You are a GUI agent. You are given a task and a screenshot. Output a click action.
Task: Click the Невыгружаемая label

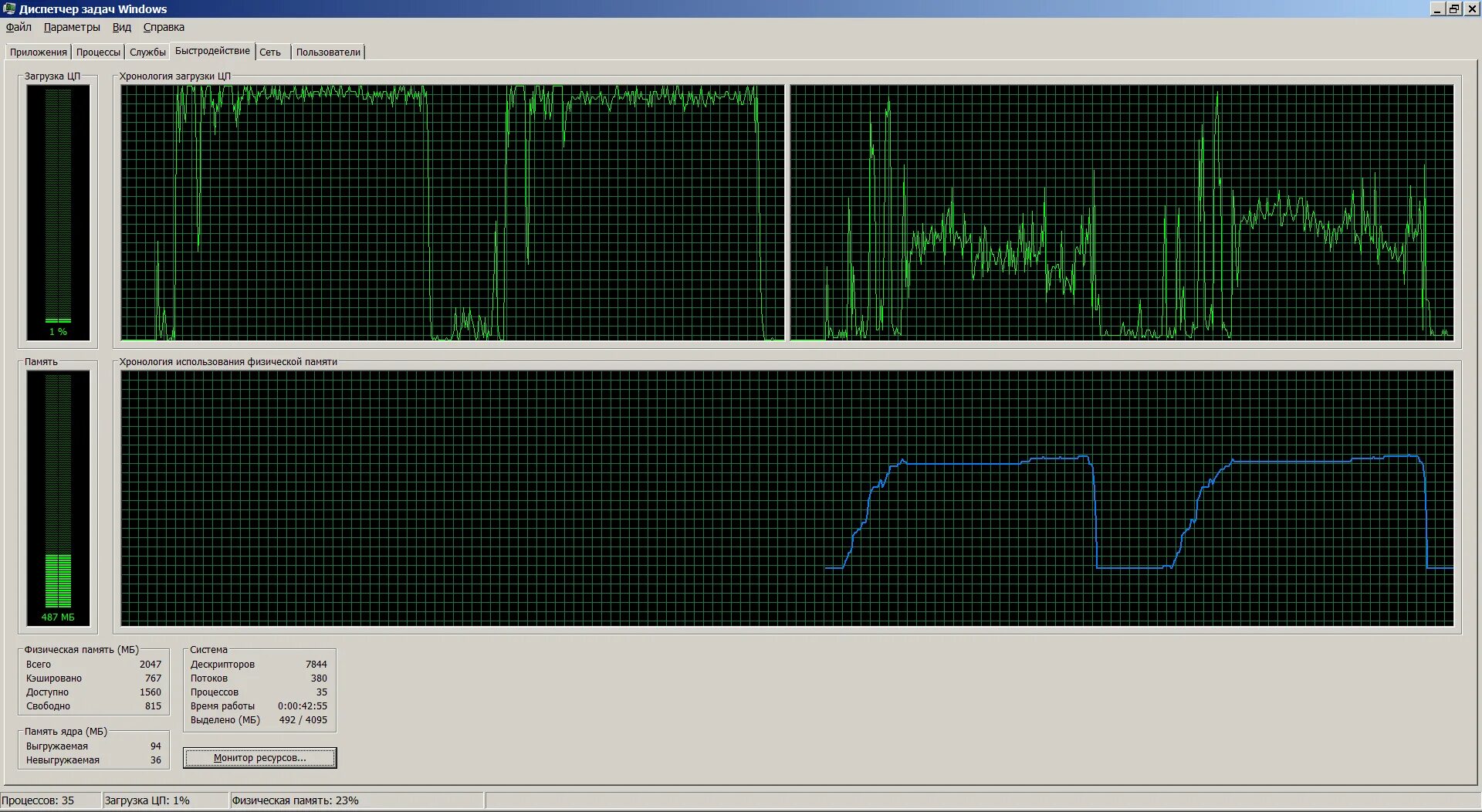pos(63,760)
